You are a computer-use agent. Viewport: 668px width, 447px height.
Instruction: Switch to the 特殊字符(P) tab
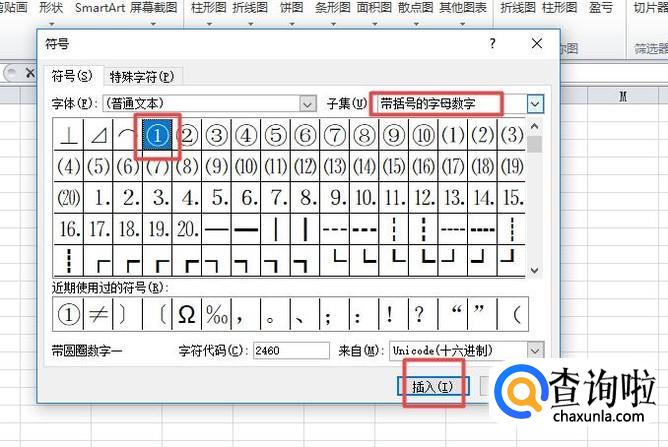pos(142,77)
